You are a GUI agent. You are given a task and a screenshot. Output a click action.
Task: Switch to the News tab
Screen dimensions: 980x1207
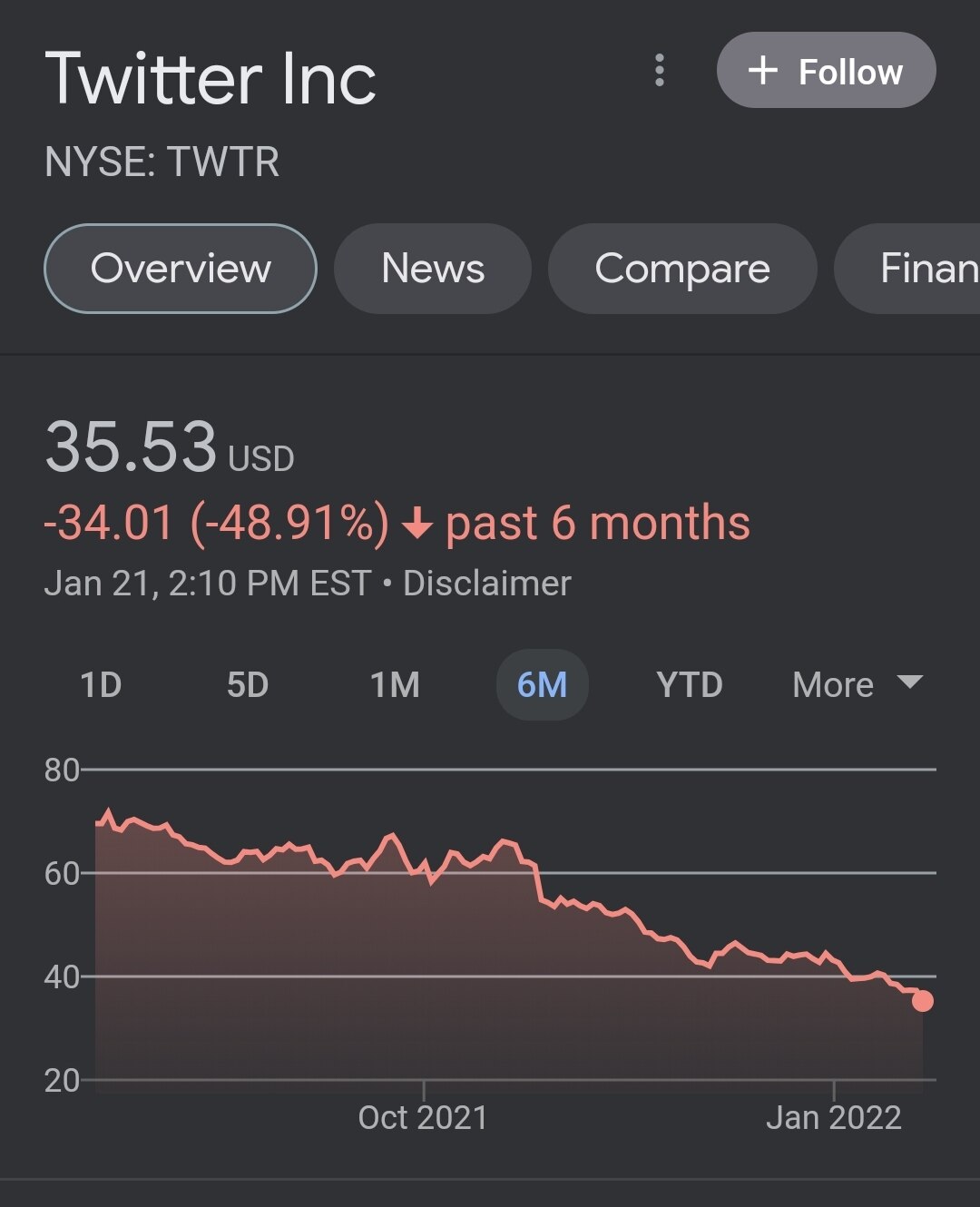coord(433,269)
